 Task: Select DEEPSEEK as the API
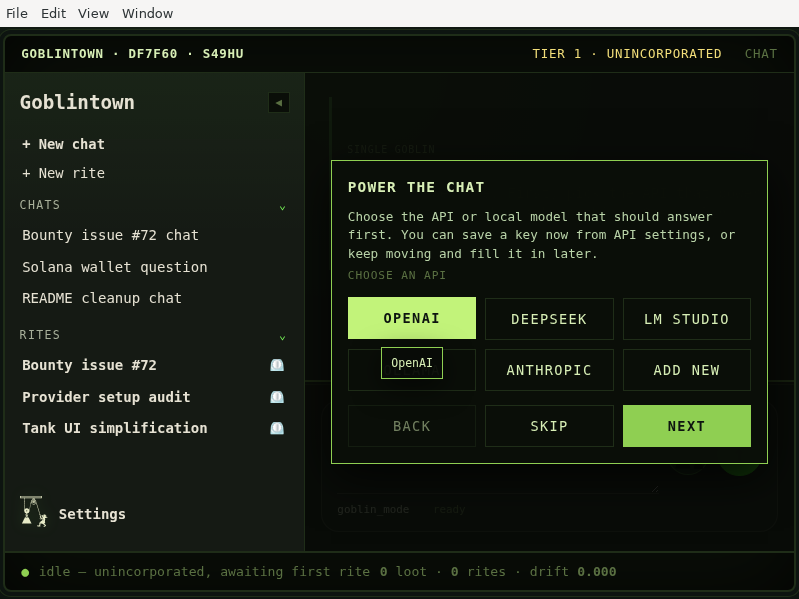[x=549, y=319]
